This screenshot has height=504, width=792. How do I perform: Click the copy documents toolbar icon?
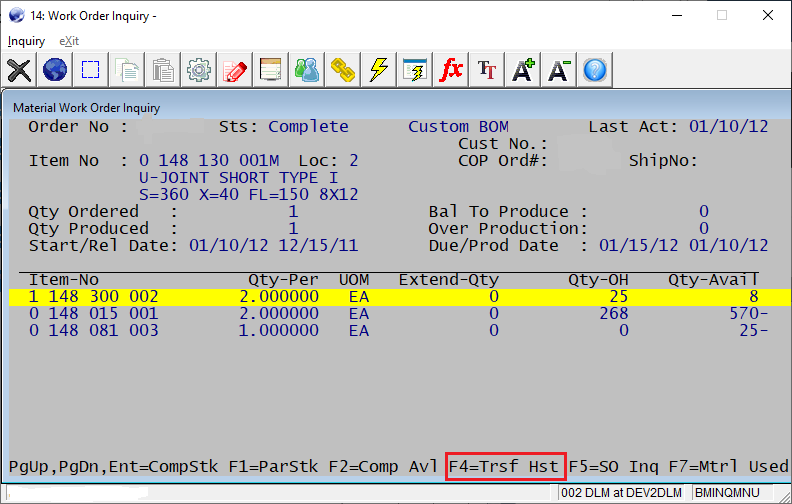click(x=127, y=70)
